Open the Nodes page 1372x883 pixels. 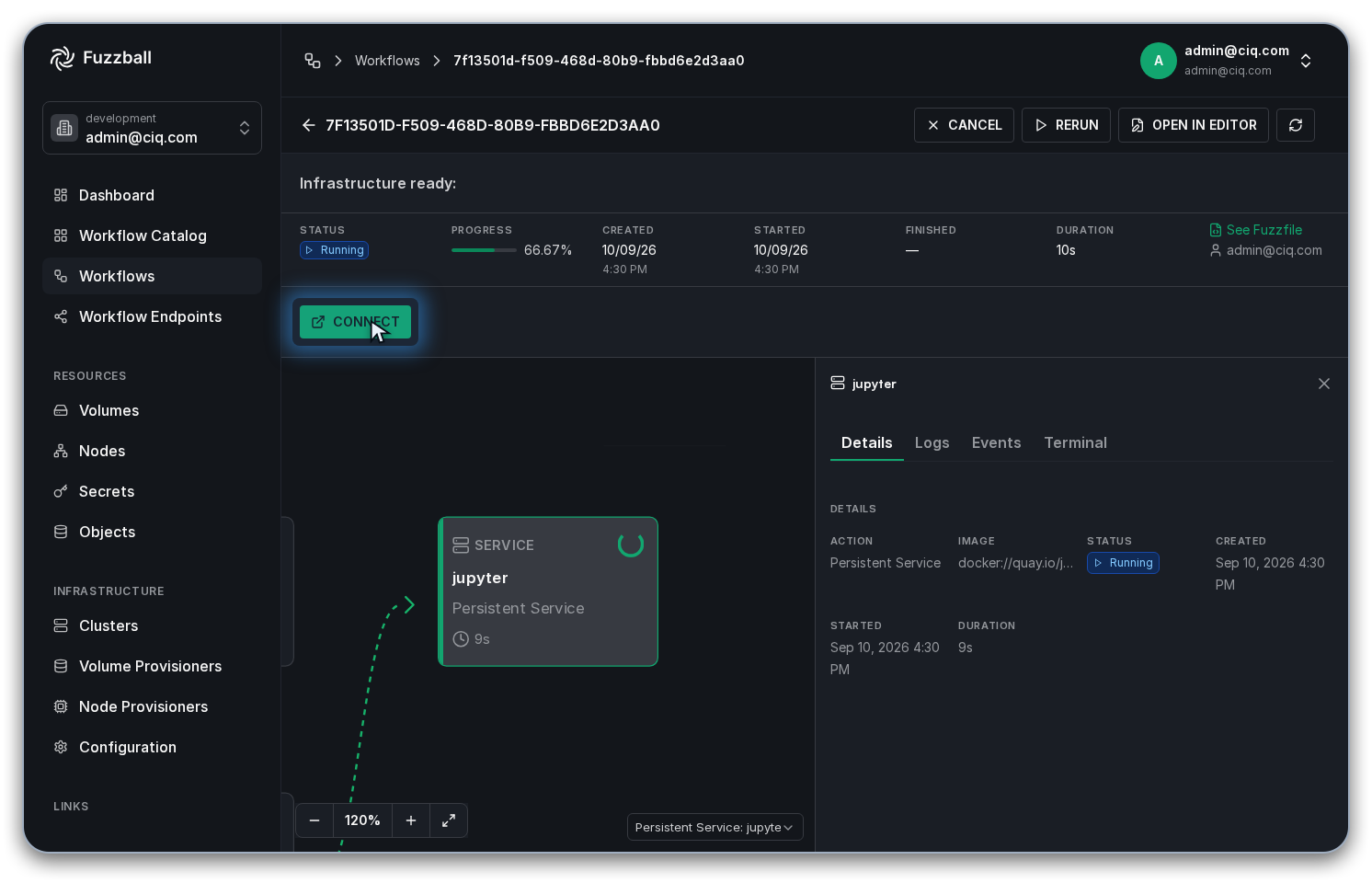(152, 451)
